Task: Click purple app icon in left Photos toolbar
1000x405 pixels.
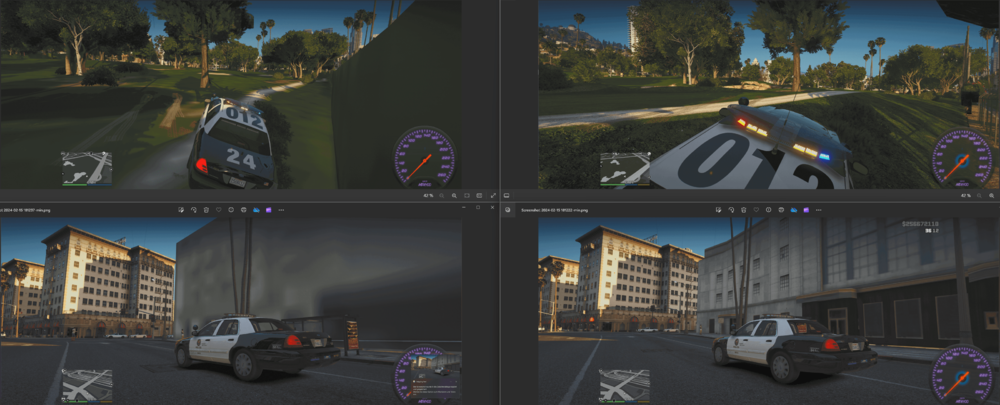Action: pyautogui.click(x=268, y=210)
